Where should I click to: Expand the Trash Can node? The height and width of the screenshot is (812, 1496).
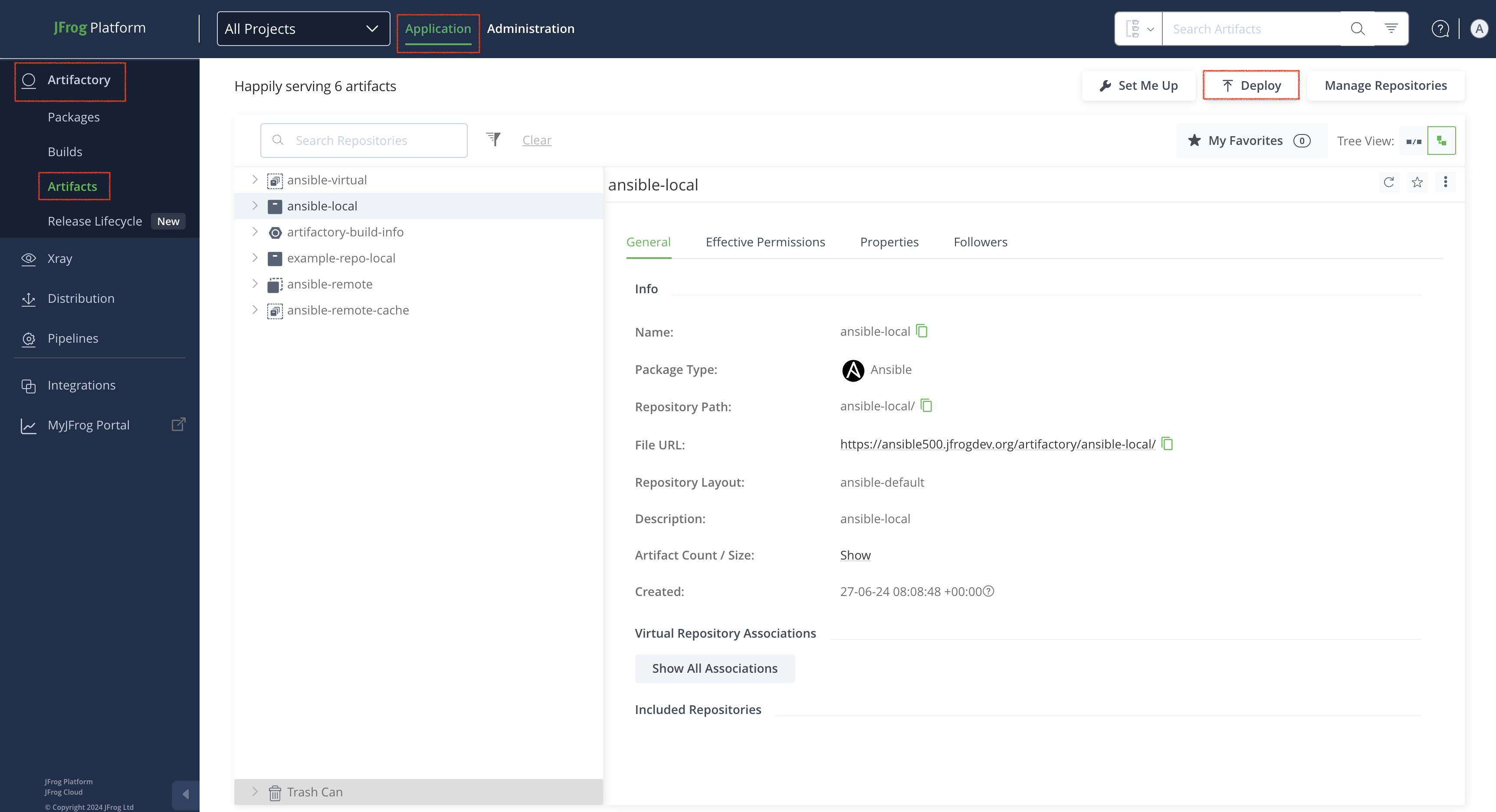click(x=254, y=791)
